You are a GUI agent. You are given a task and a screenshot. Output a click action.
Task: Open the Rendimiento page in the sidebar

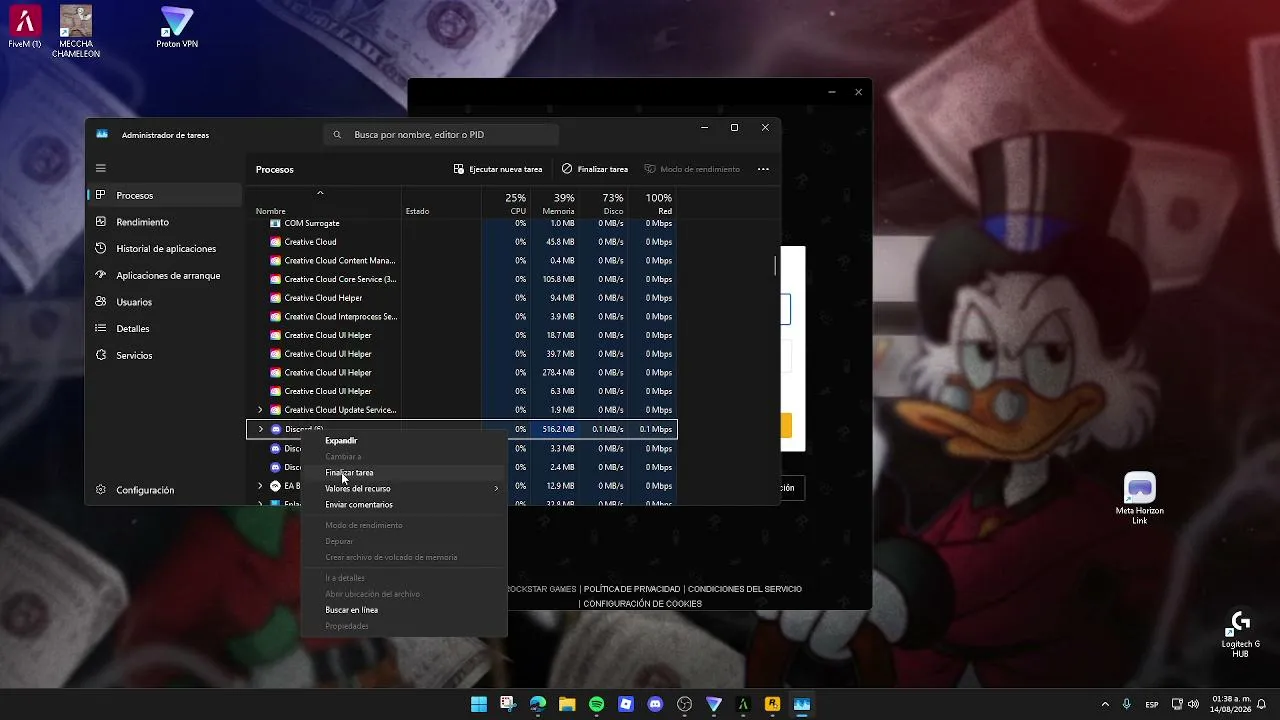[165, 222]
